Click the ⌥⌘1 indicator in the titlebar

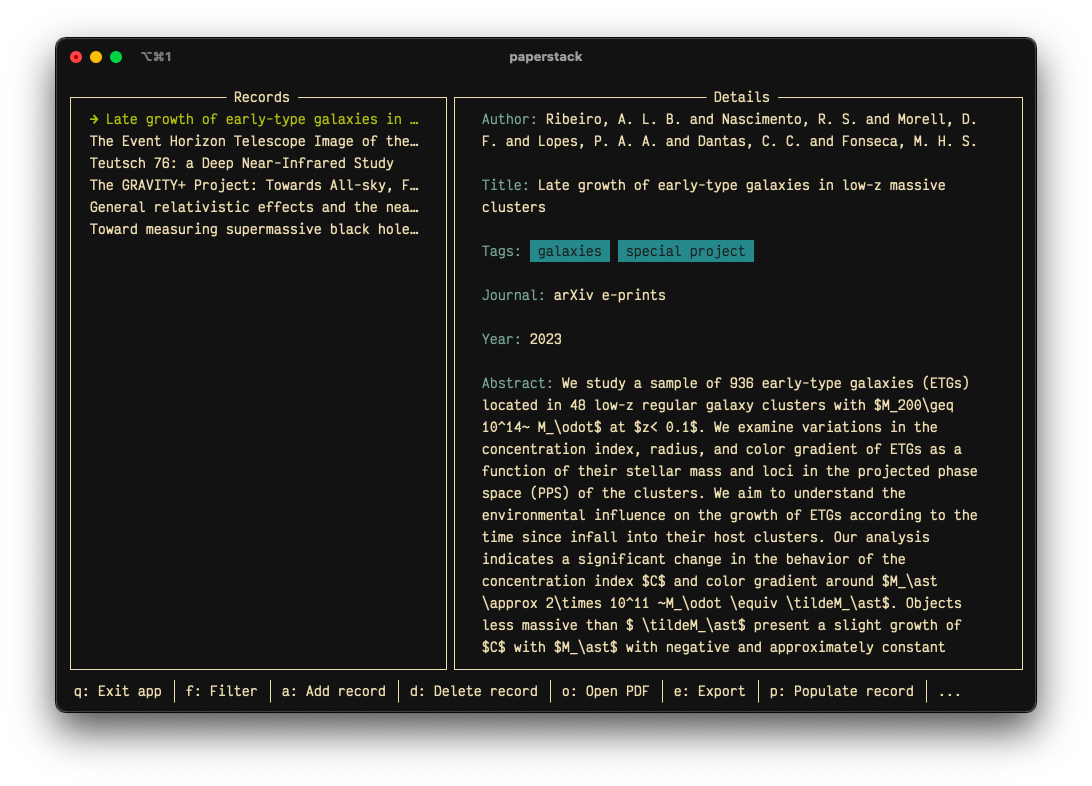(x=158, y=57)
